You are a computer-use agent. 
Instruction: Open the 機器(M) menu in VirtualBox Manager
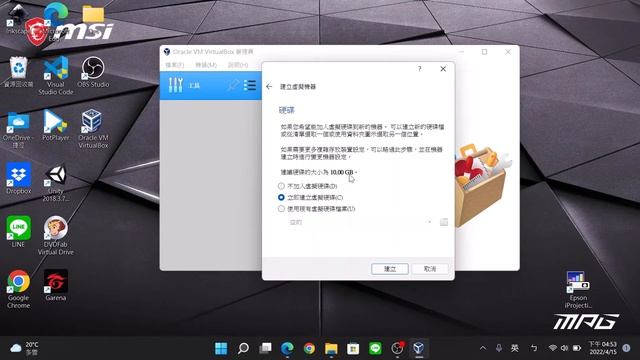[206, 65]
